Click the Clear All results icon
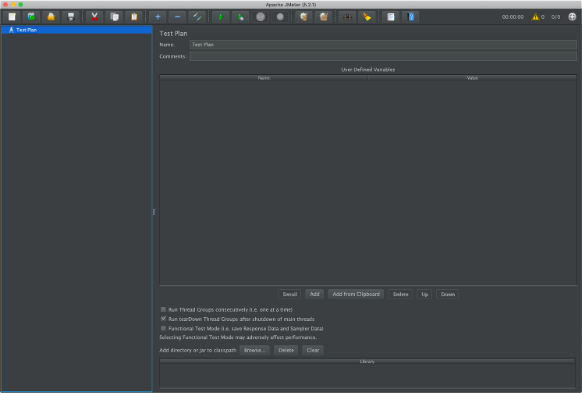The image size is (582, 393). click(324, 17)
